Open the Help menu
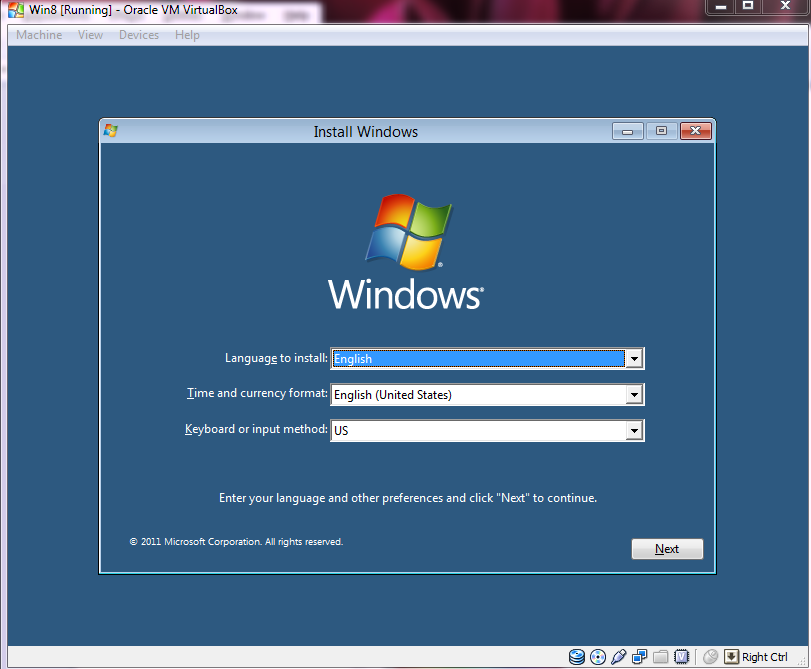The height and width of the screenshot is (669, 811). pos(187,35)
